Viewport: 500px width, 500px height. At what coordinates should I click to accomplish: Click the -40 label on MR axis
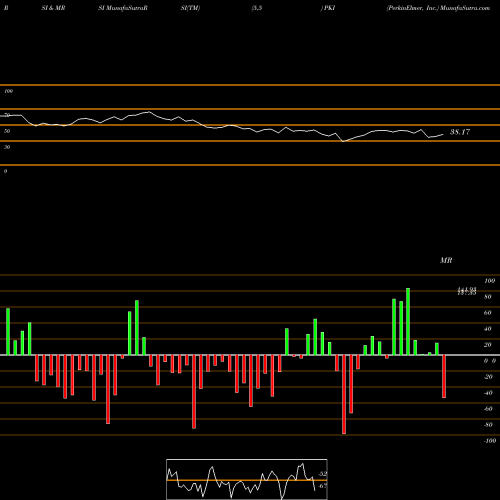[488, 393]
